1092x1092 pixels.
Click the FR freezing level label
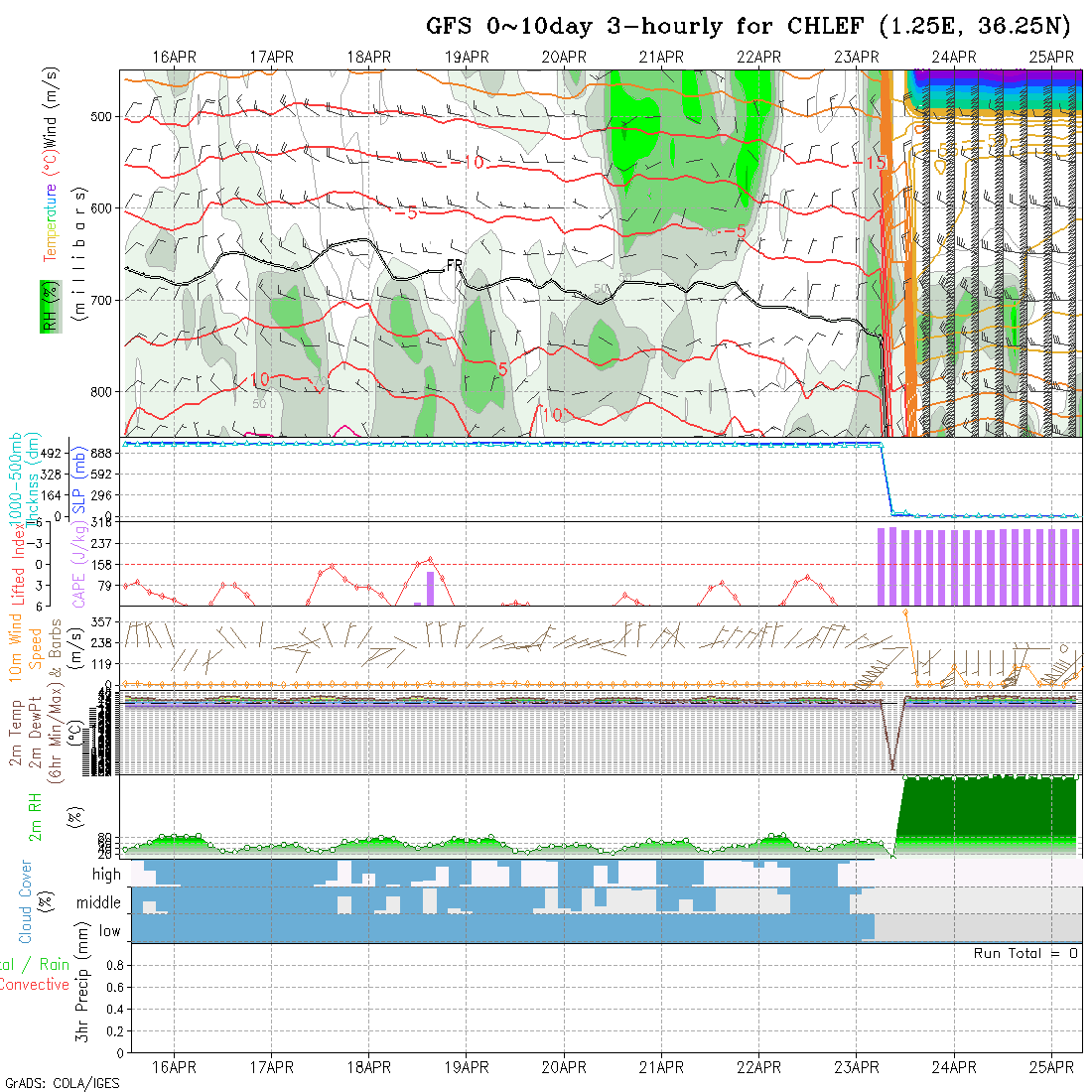point(454,265)
